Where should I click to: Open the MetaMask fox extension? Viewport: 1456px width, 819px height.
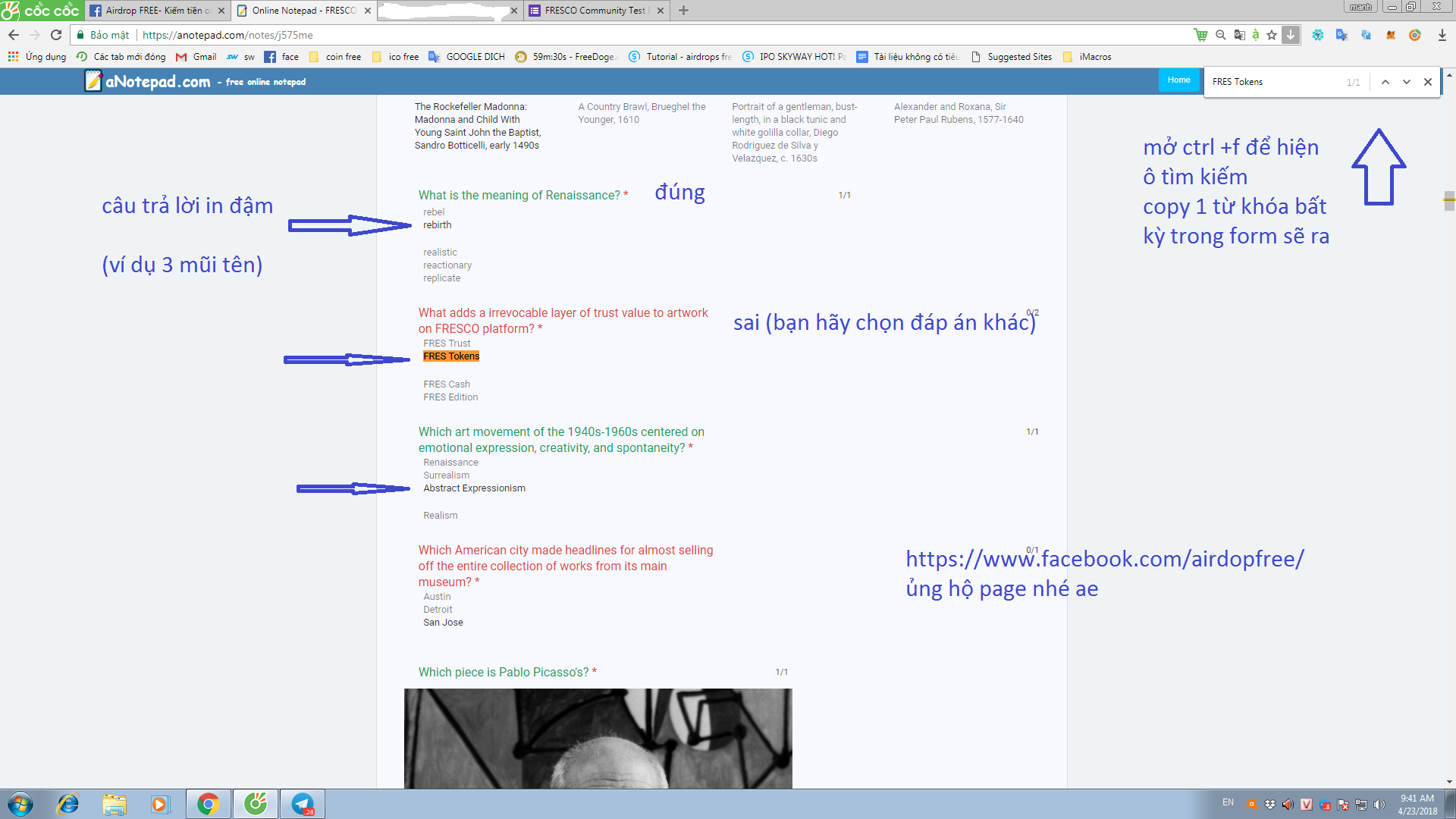pyautogui.click(x=1391, y=35)
